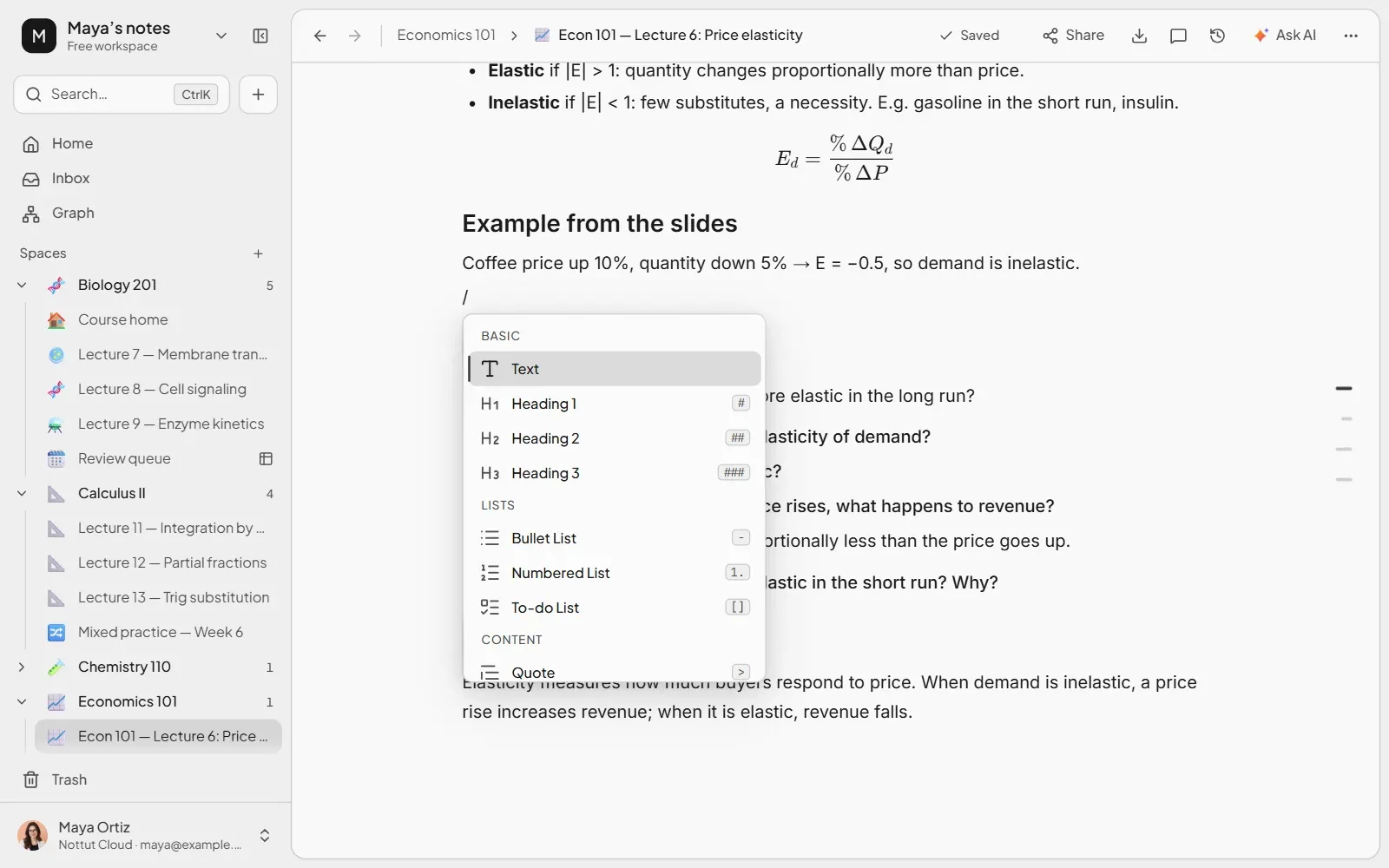Go forward with the right arrow

coord(355,36)
